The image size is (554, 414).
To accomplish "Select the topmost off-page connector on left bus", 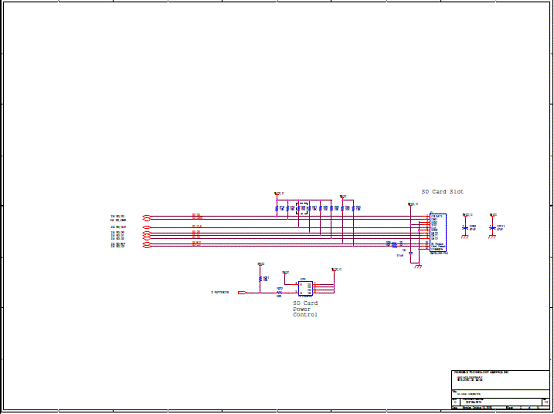I will [x=147, y=216].
